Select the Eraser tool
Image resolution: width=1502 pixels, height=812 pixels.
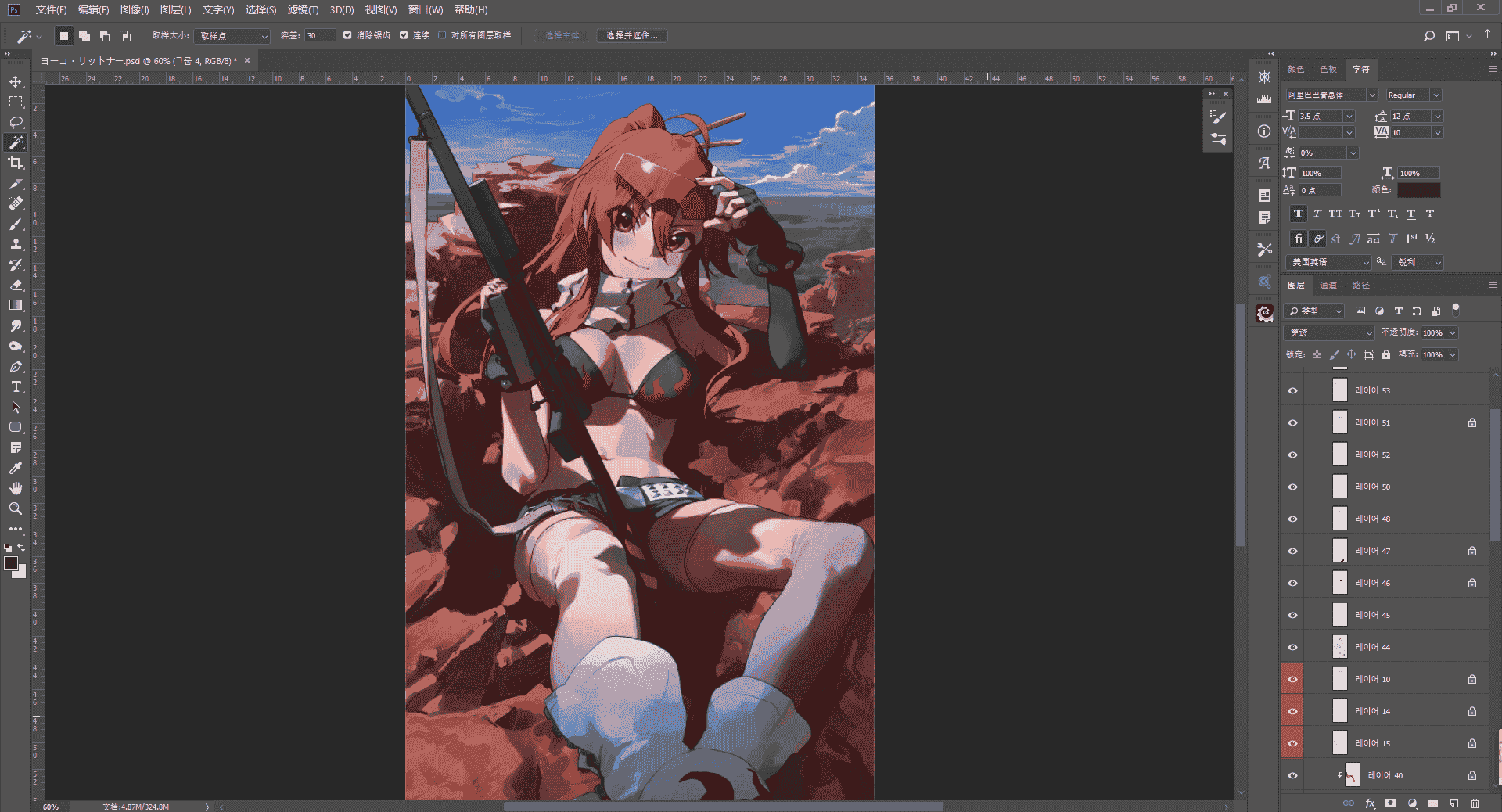pyautogui.click(x=16, y=285)
